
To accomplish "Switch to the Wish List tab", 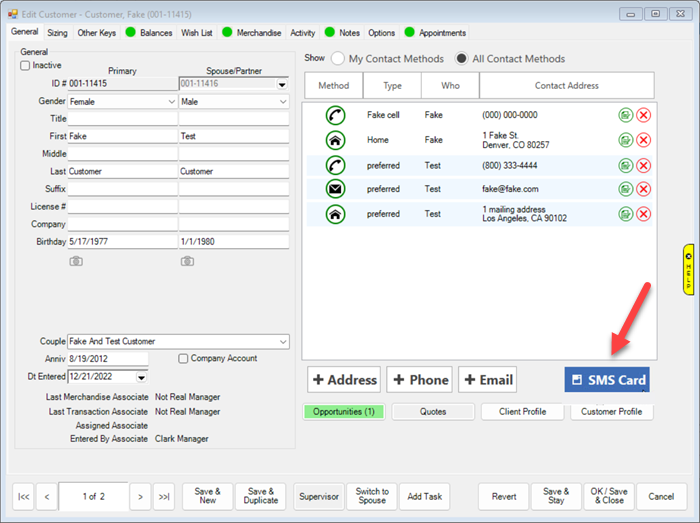I will coord(197,33).
